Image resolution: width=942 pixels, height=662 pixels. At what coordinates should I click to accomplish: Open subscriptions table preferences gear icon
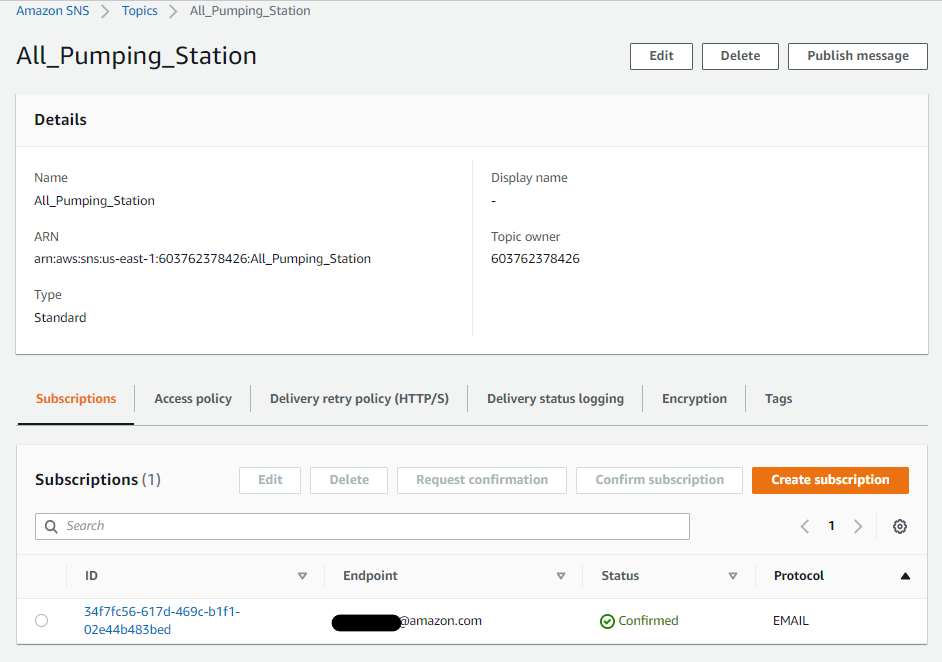click(899, 526)
